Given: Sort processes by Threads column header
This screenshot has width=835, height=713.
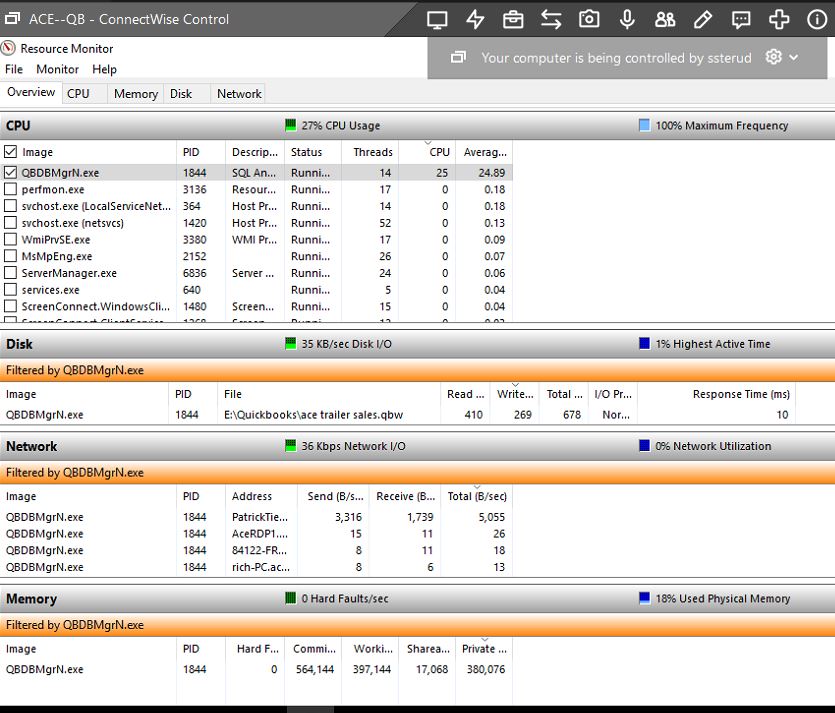Looking at the screenshot, I should click(x=372, y=152).
